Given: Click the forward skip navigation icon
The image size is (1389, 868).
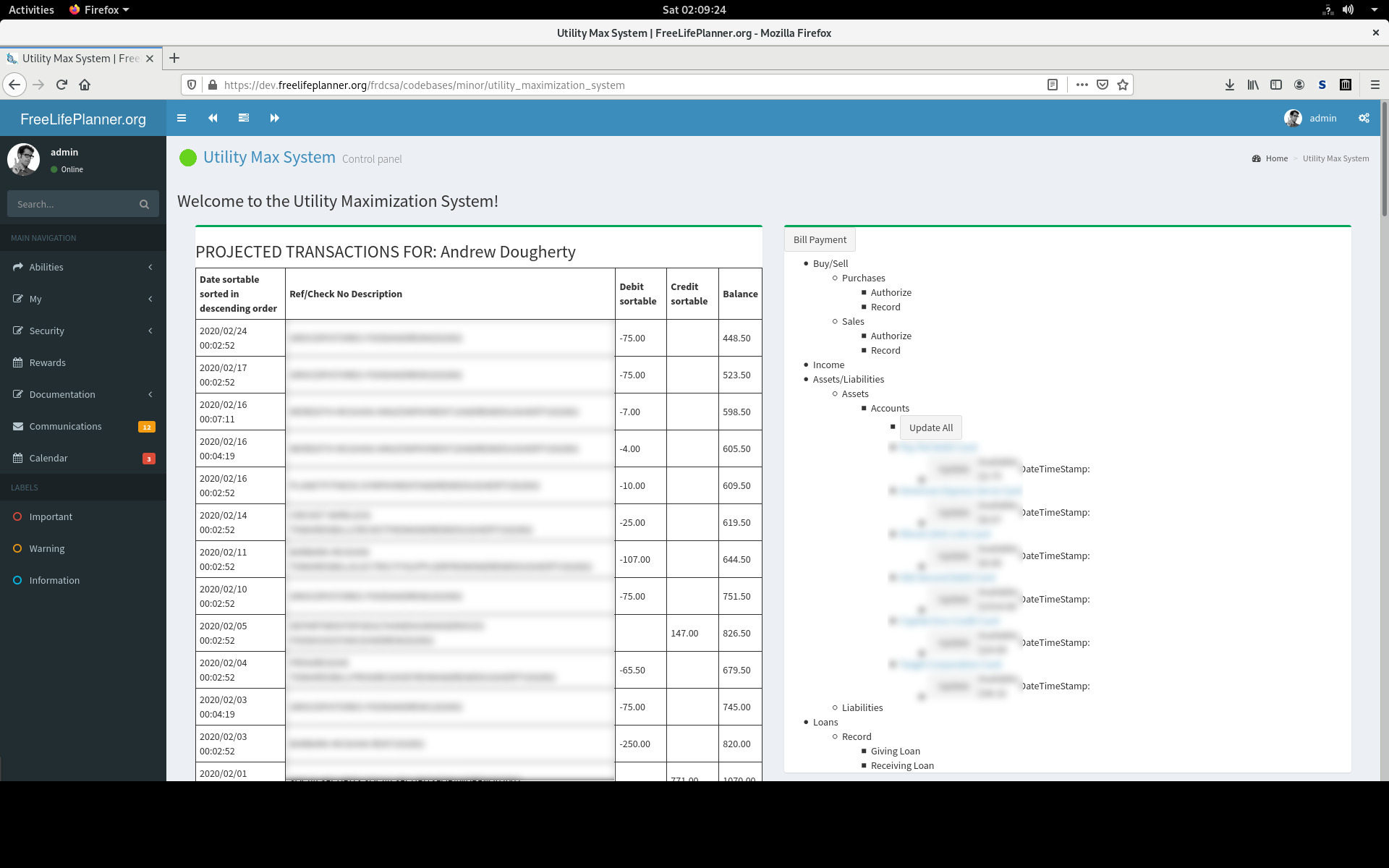Looking at the screenshot, I should 275,118.
